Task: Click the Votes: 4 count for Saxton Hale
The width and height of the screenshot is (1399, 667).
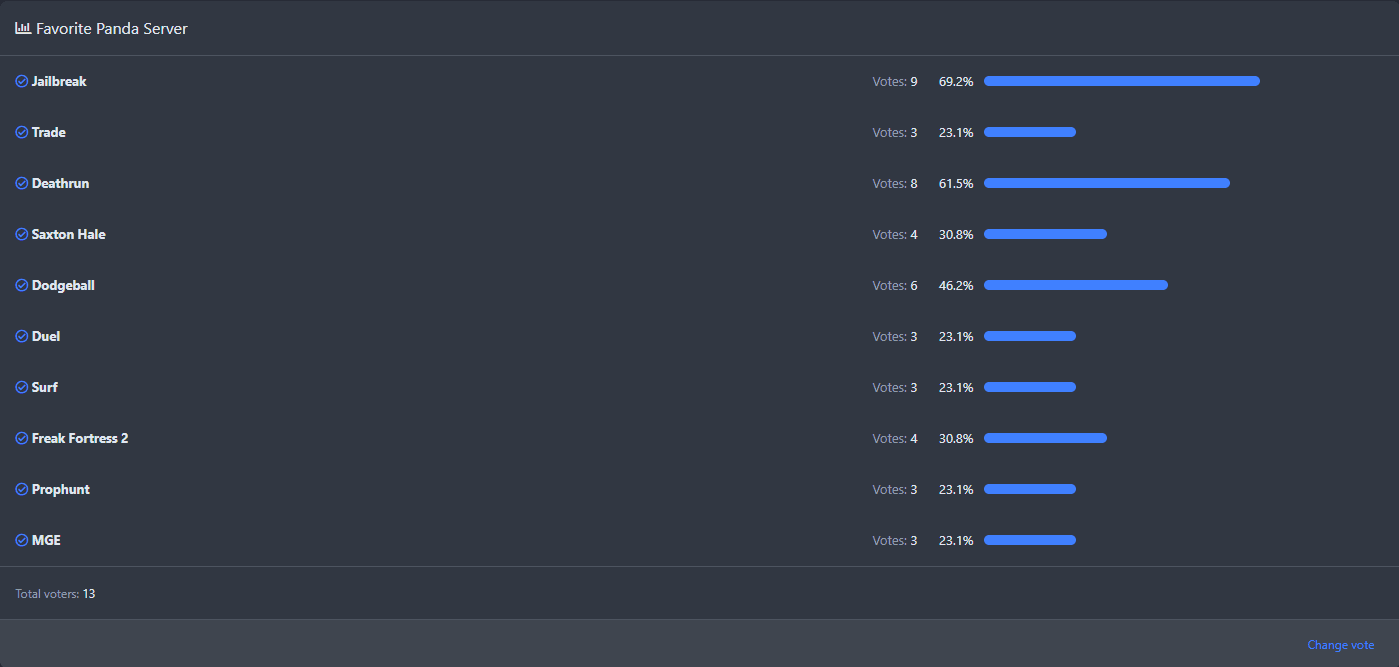Action: 894,234
